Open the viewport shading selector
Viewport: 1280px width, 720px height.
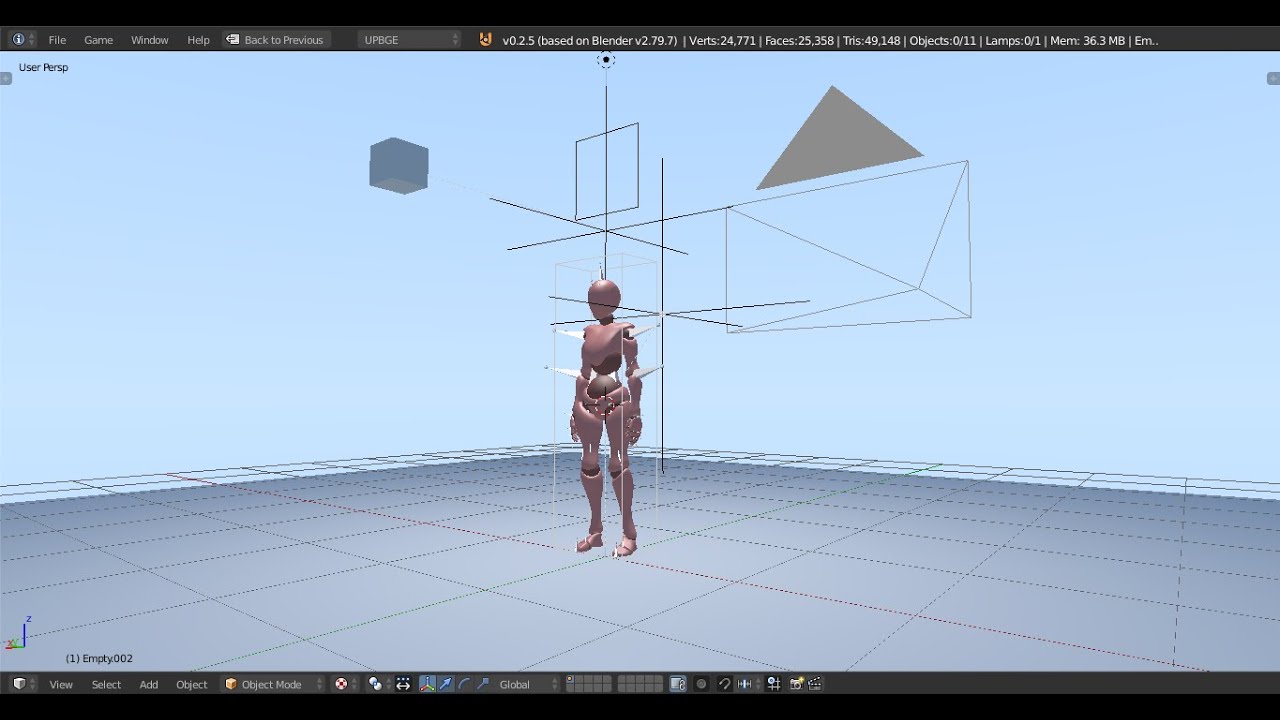pos(346,684)
